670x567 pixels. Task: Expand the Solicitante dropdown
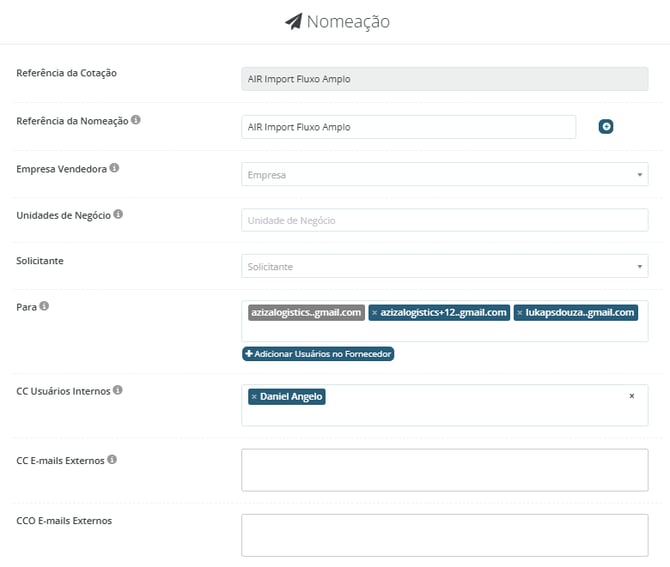444,267
